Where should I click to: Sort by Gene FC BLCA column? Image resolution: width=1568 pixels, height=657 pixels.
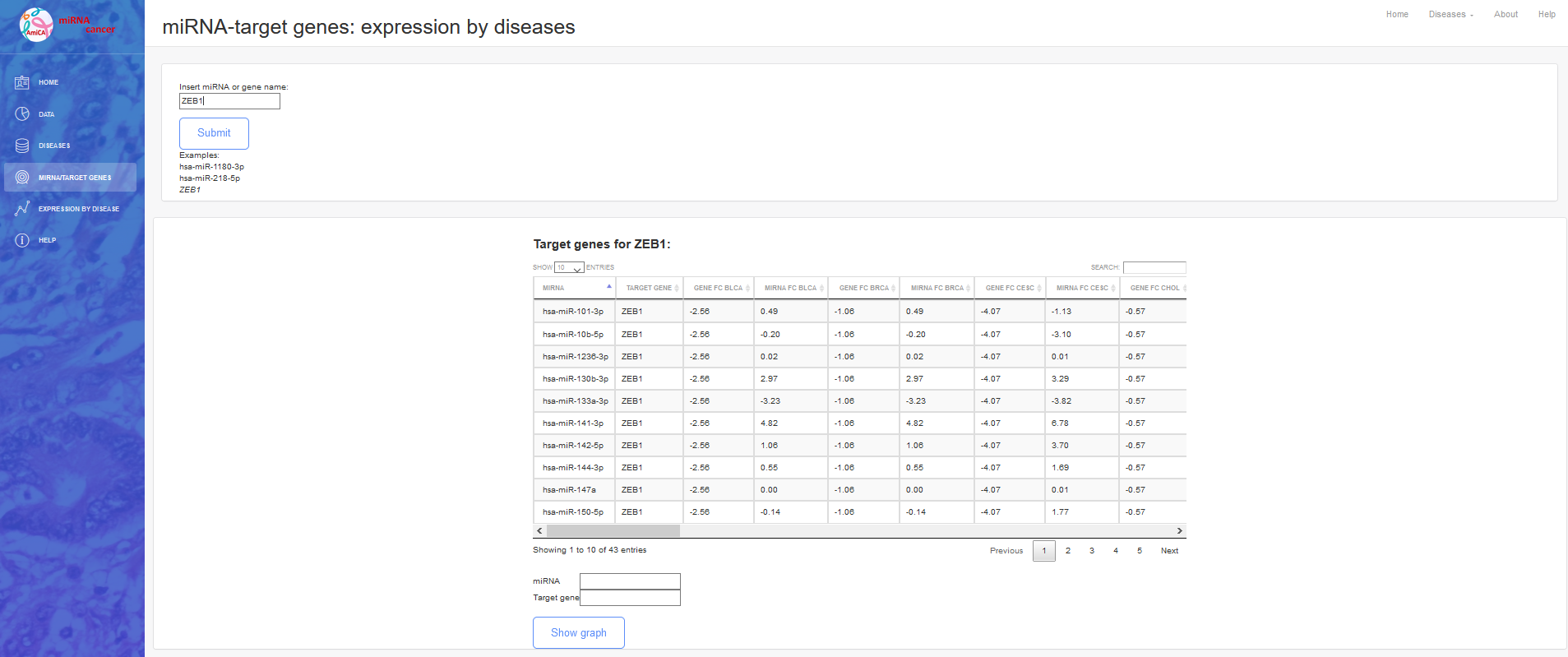pos(719,288)
